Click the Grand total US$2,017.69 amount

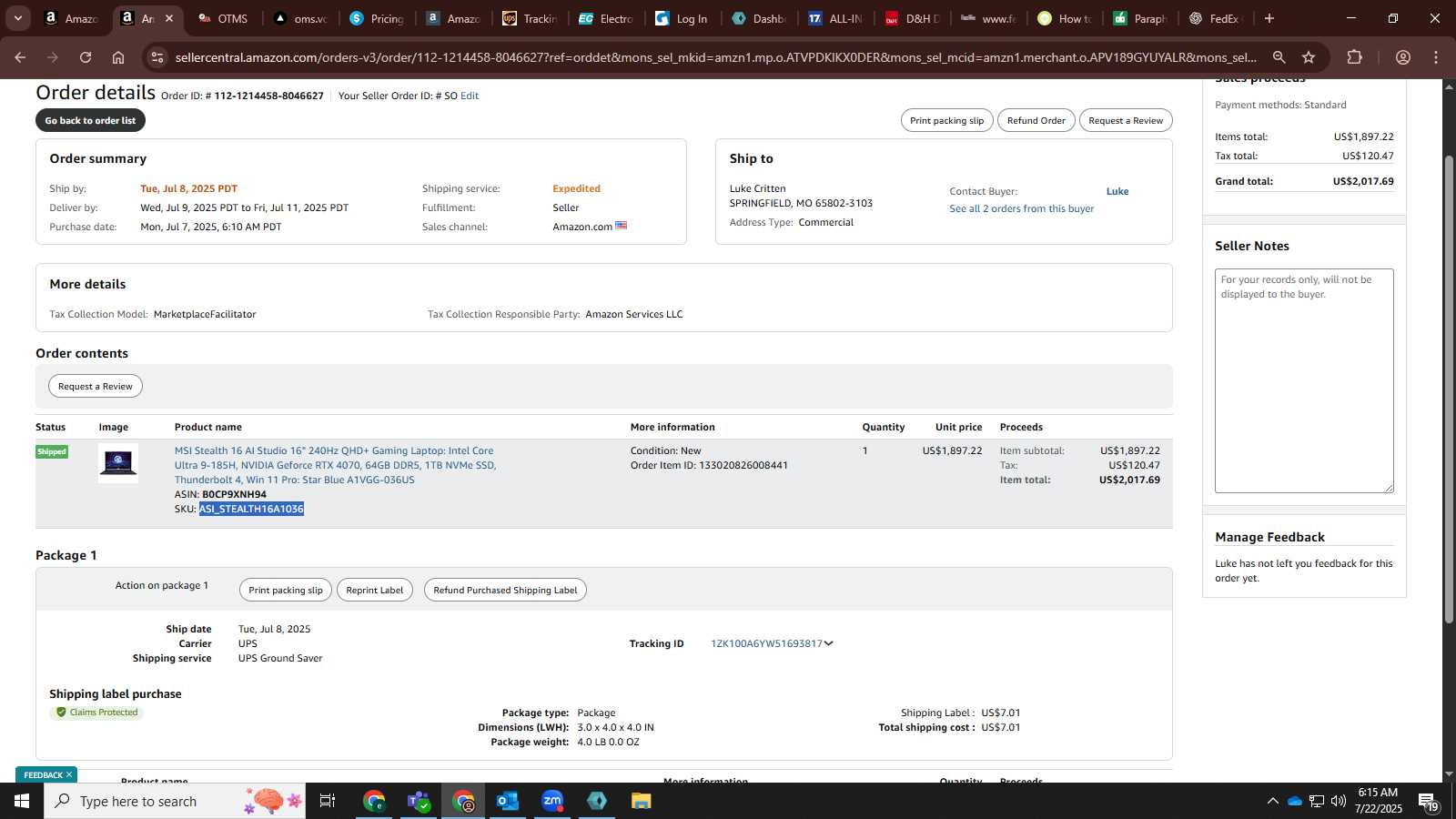click(1363, 181)
